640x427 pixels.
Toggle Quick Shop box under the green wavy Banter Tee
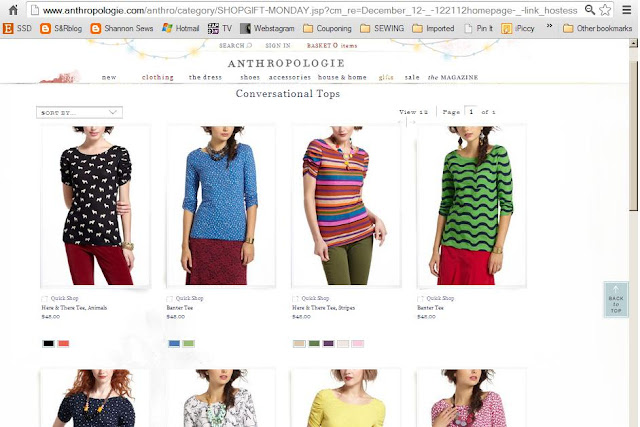click(x=420, y=298)
